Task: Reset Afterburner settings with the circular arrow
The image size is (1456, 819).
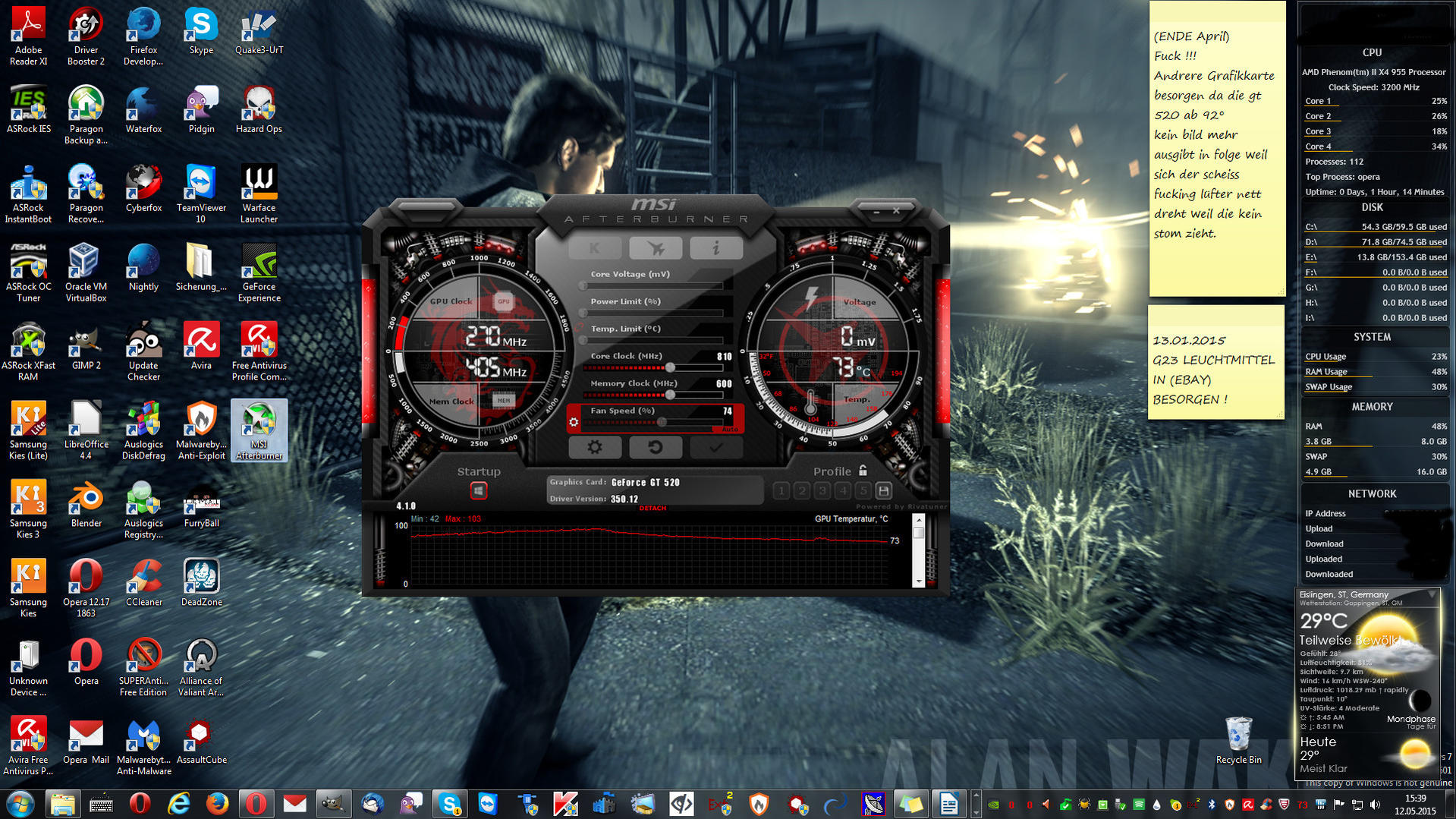Action: tap(656, 447)
